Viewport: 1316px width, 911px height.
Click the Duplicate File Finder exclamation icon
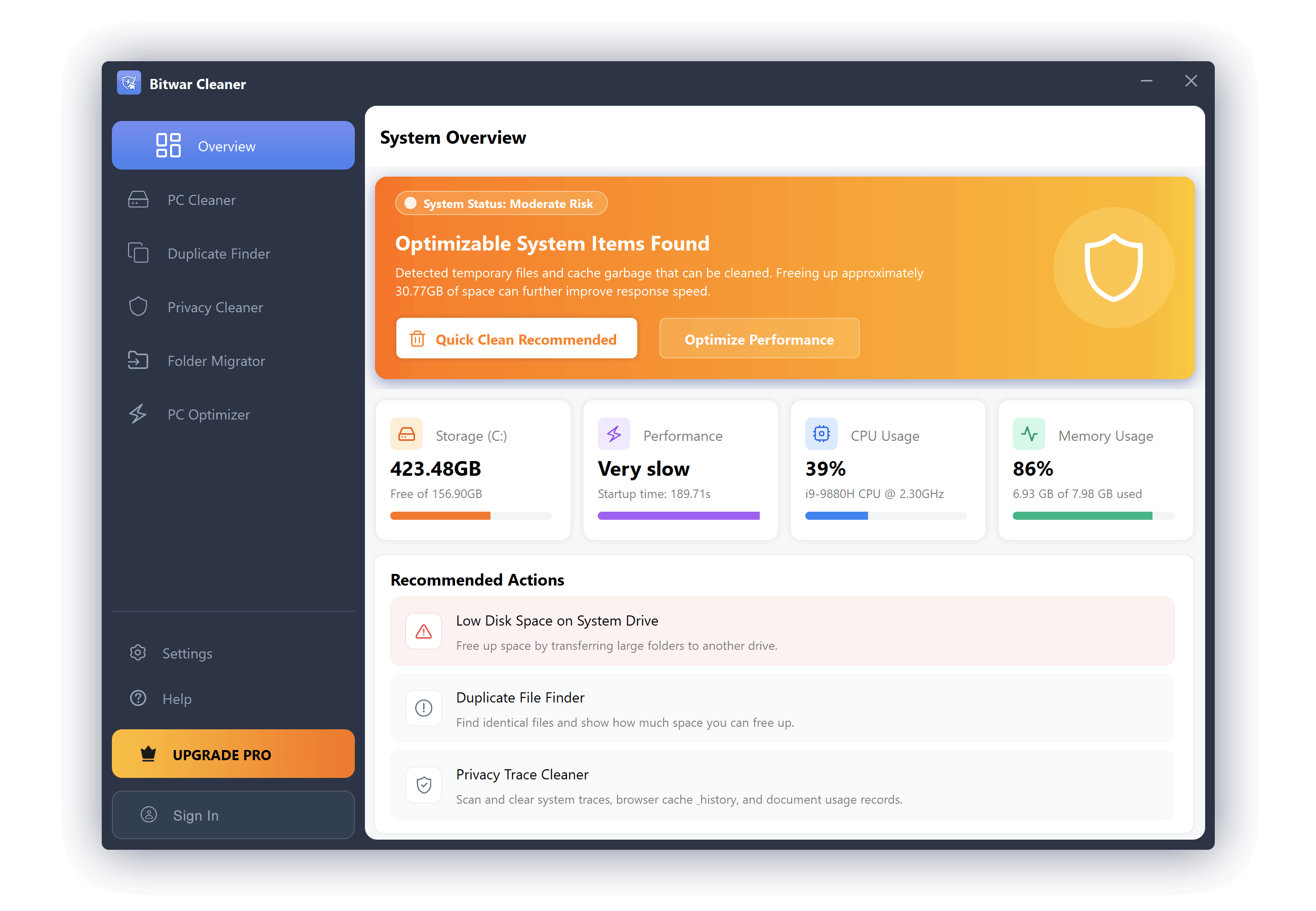[x=424, y=709]
